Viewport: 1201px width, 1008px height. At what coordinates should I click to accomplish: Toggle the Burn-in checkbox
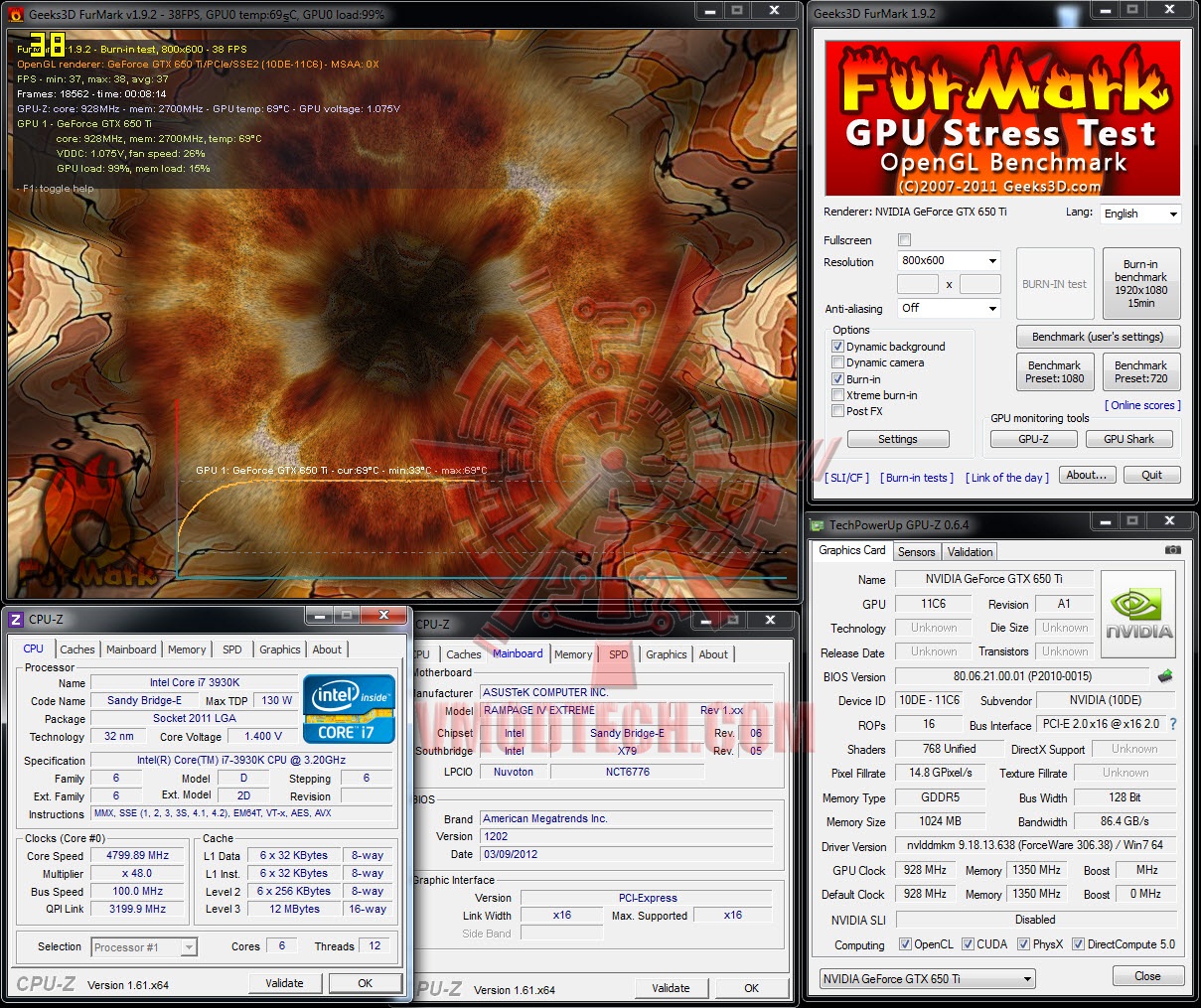pos(837,379)
